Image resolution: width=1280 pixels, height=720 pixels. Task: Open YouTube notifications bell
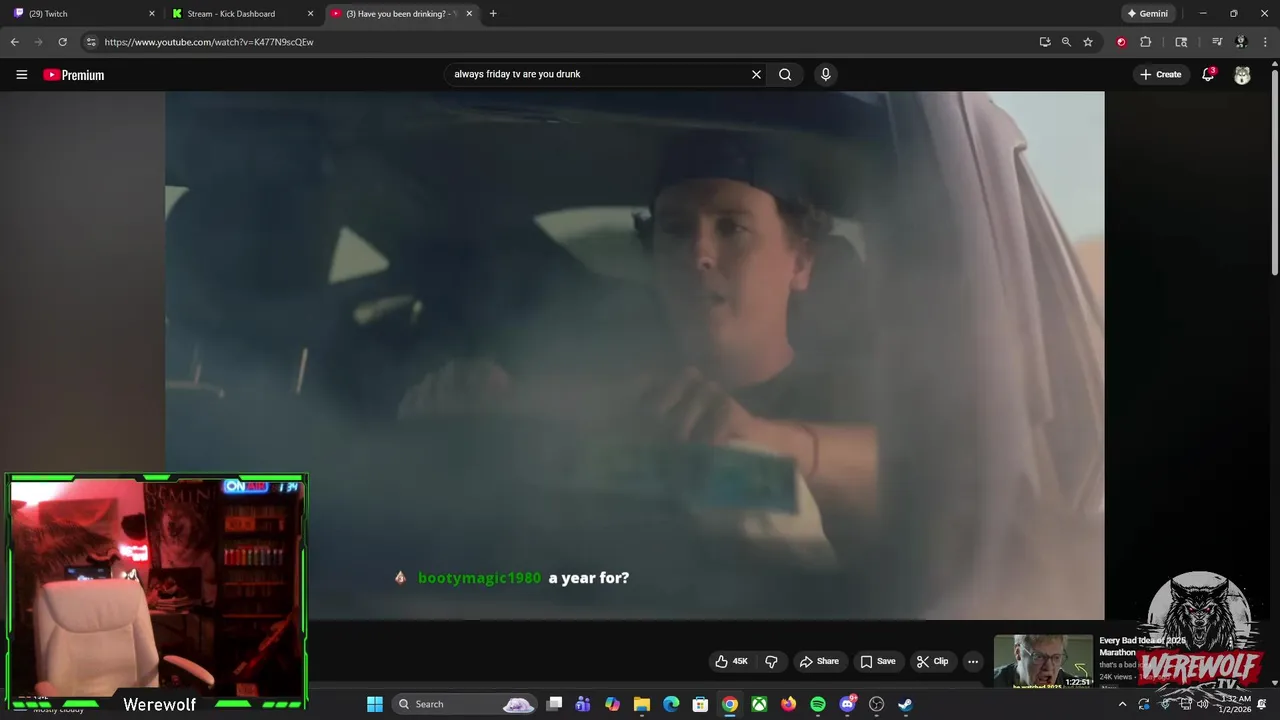[x=1208, y=75]
